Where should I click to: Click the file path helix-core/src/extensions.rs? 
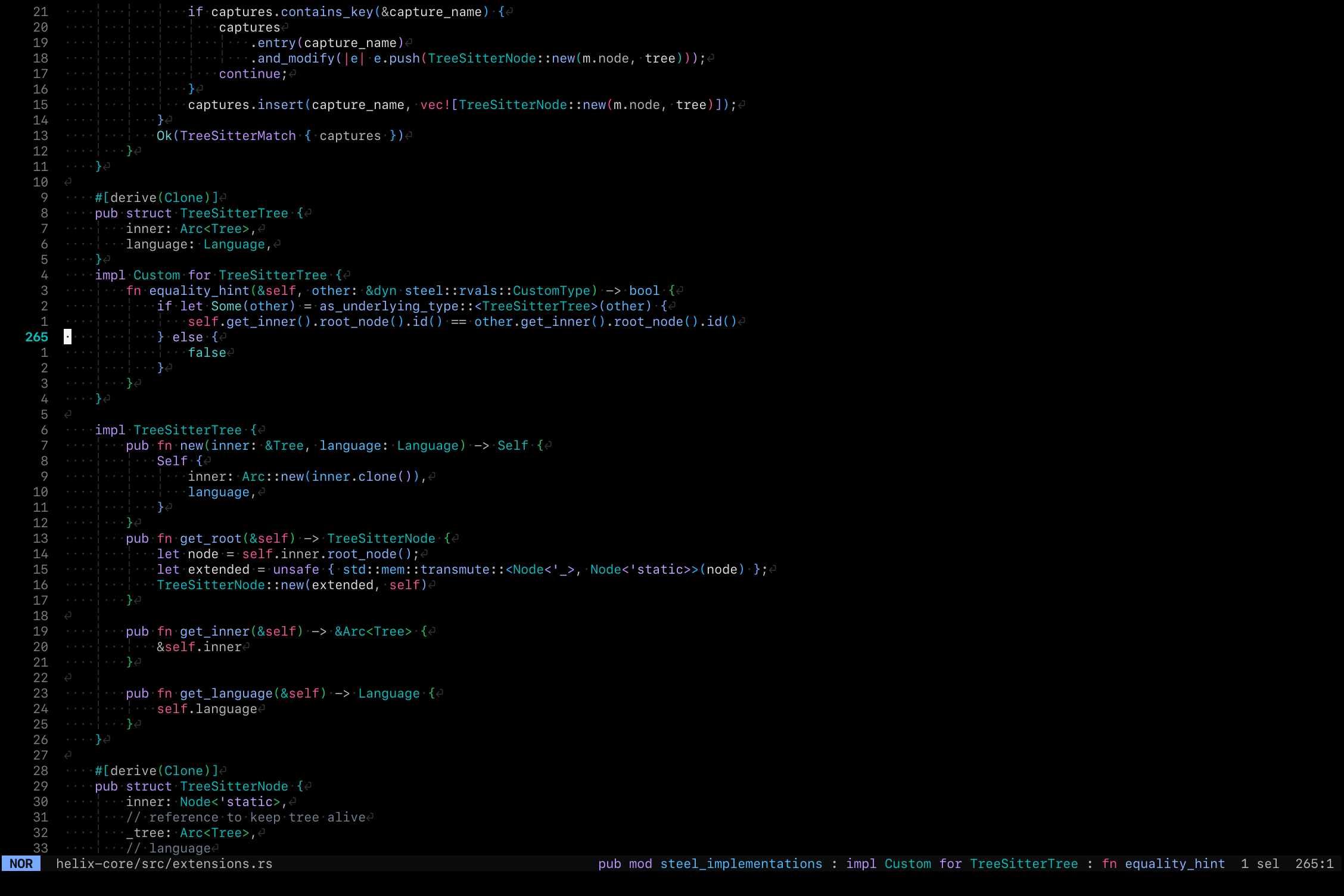(164, 863)
